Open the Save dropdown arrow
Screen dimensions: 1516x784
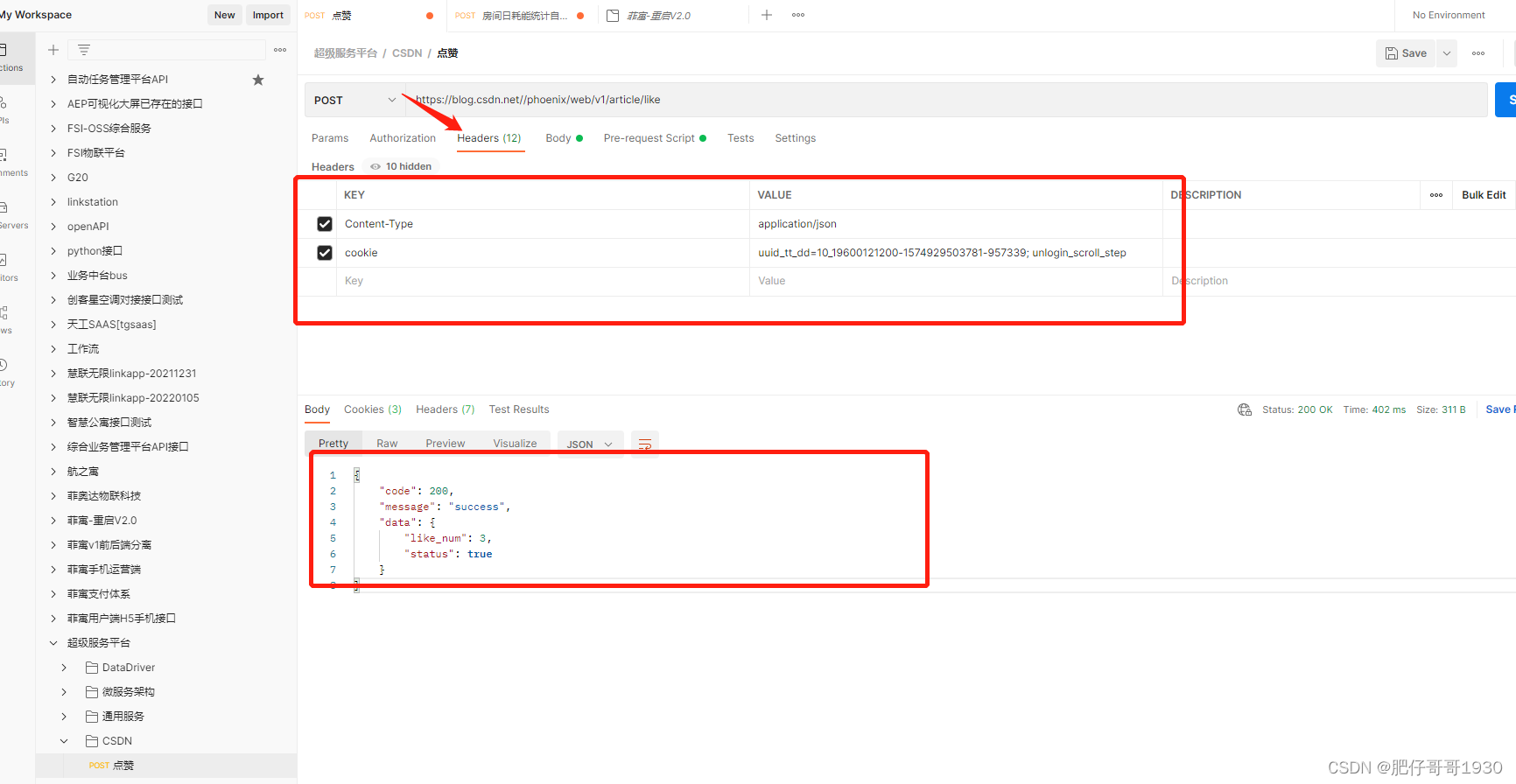1447,53
